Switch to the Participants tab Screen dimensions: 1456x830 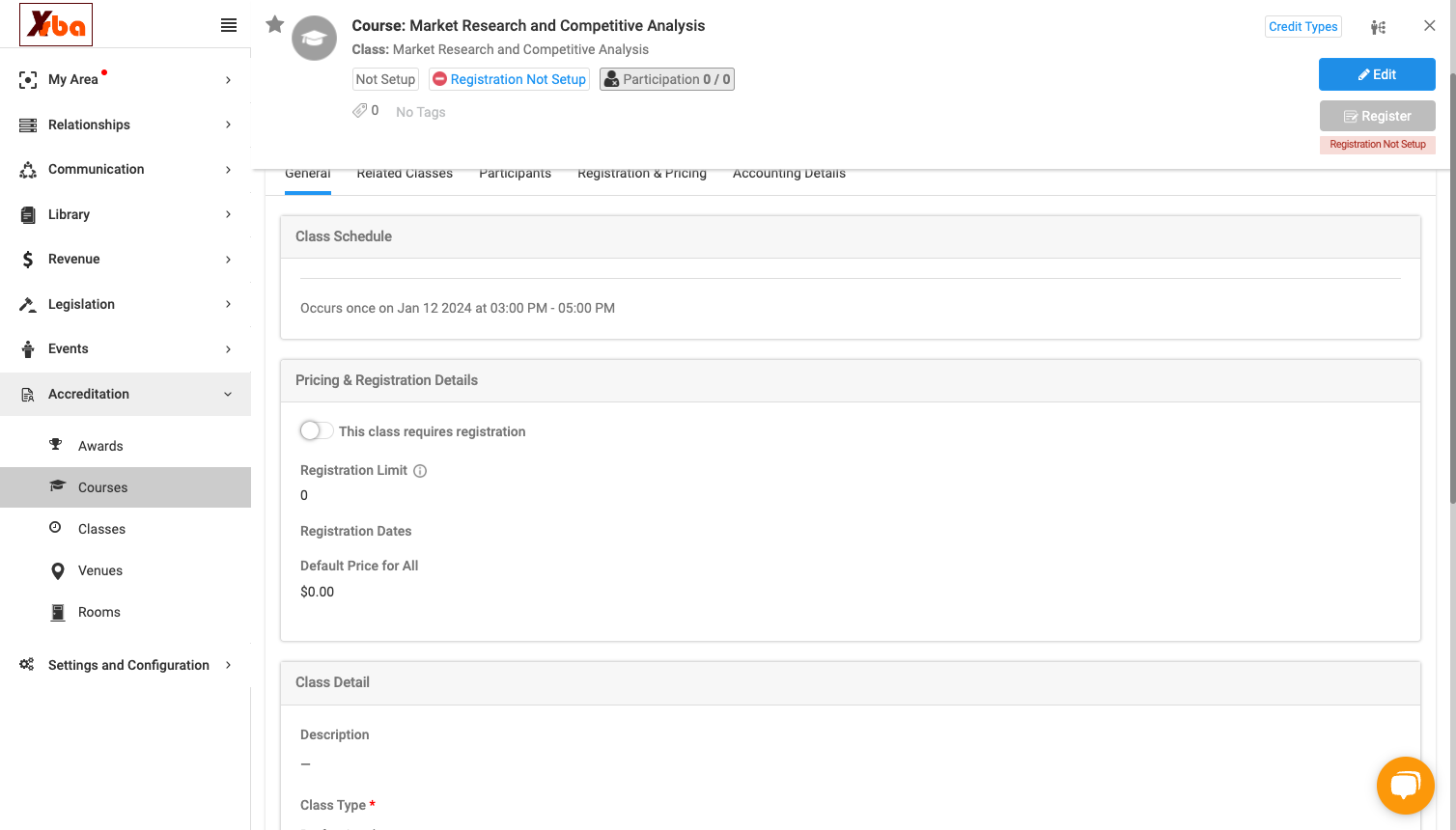coord(515,174)
